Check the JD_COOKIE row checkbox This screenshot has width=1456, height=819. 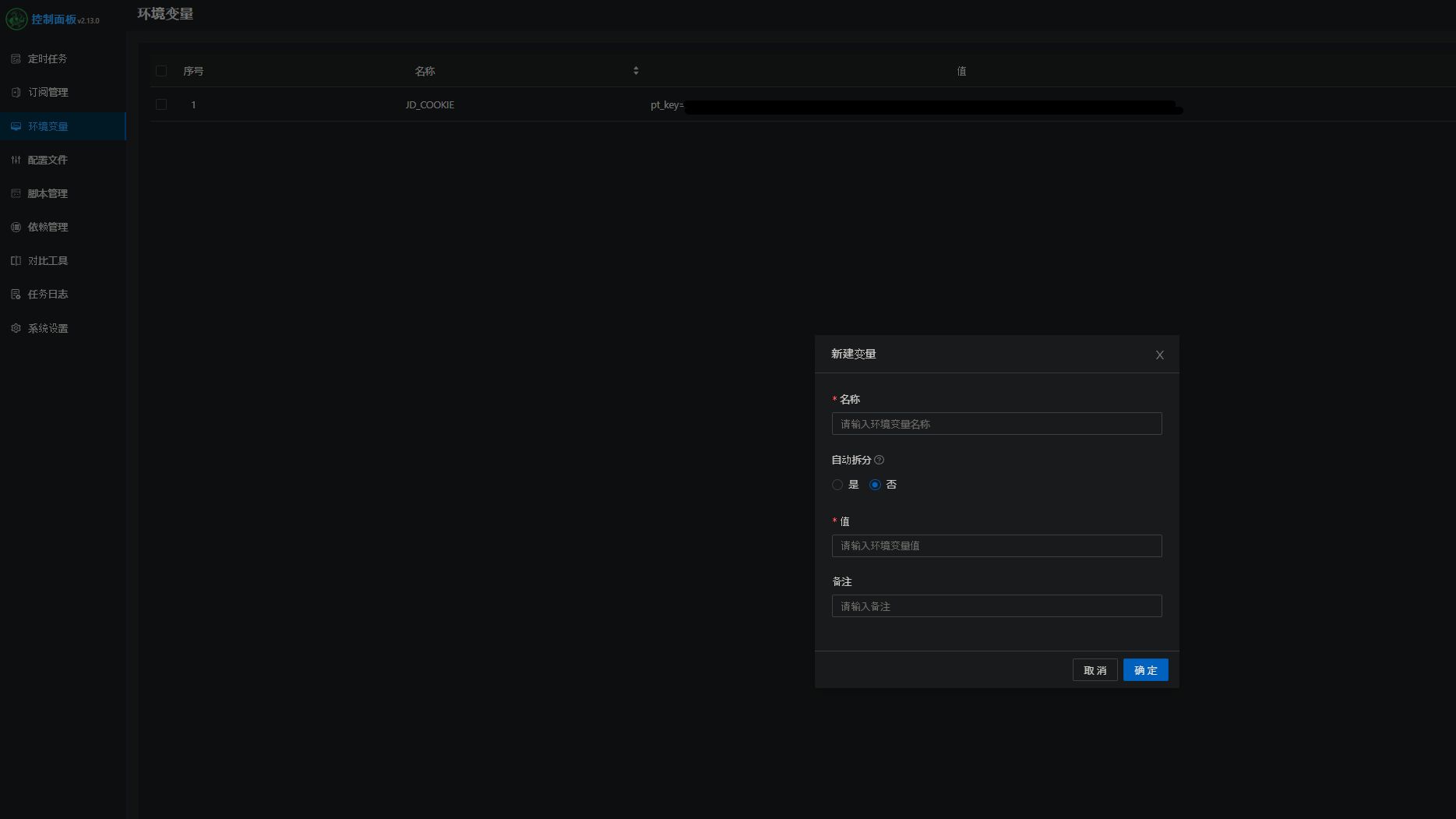[161, 104]
